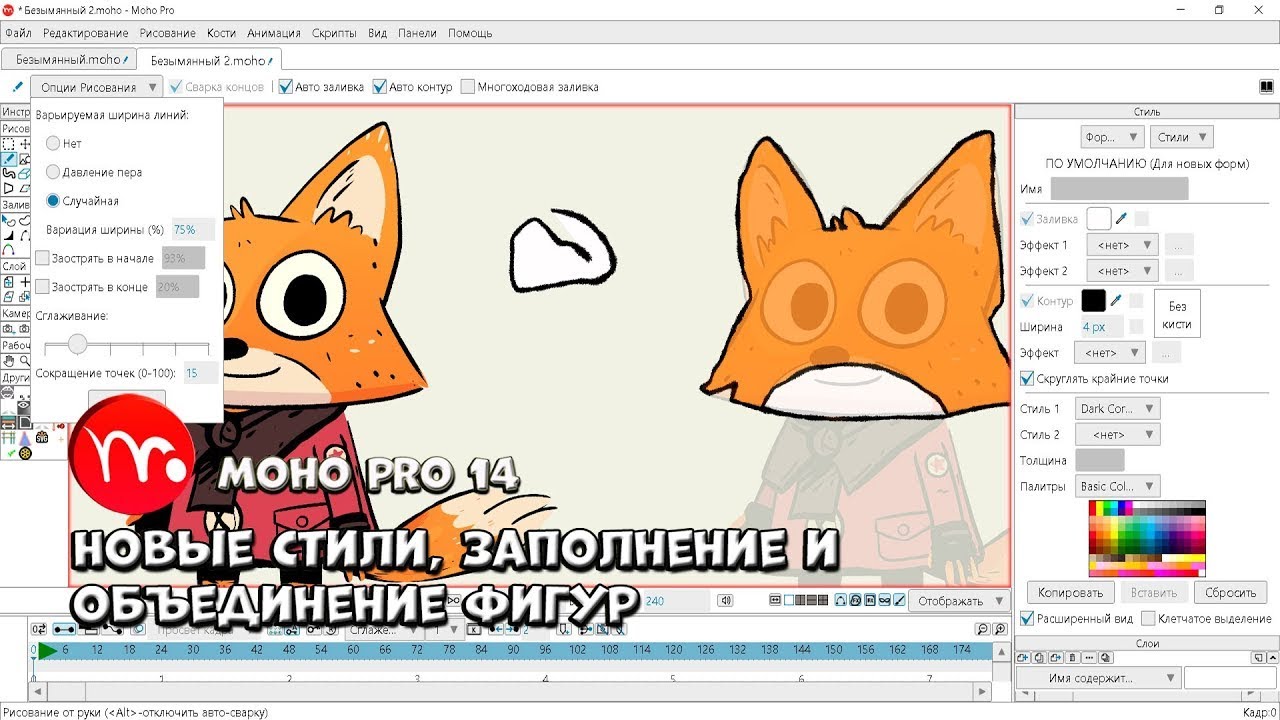Uncheck the 'Авто заливка' checkbox
This screenshot has width=1280, height=720.
(285, 87)
